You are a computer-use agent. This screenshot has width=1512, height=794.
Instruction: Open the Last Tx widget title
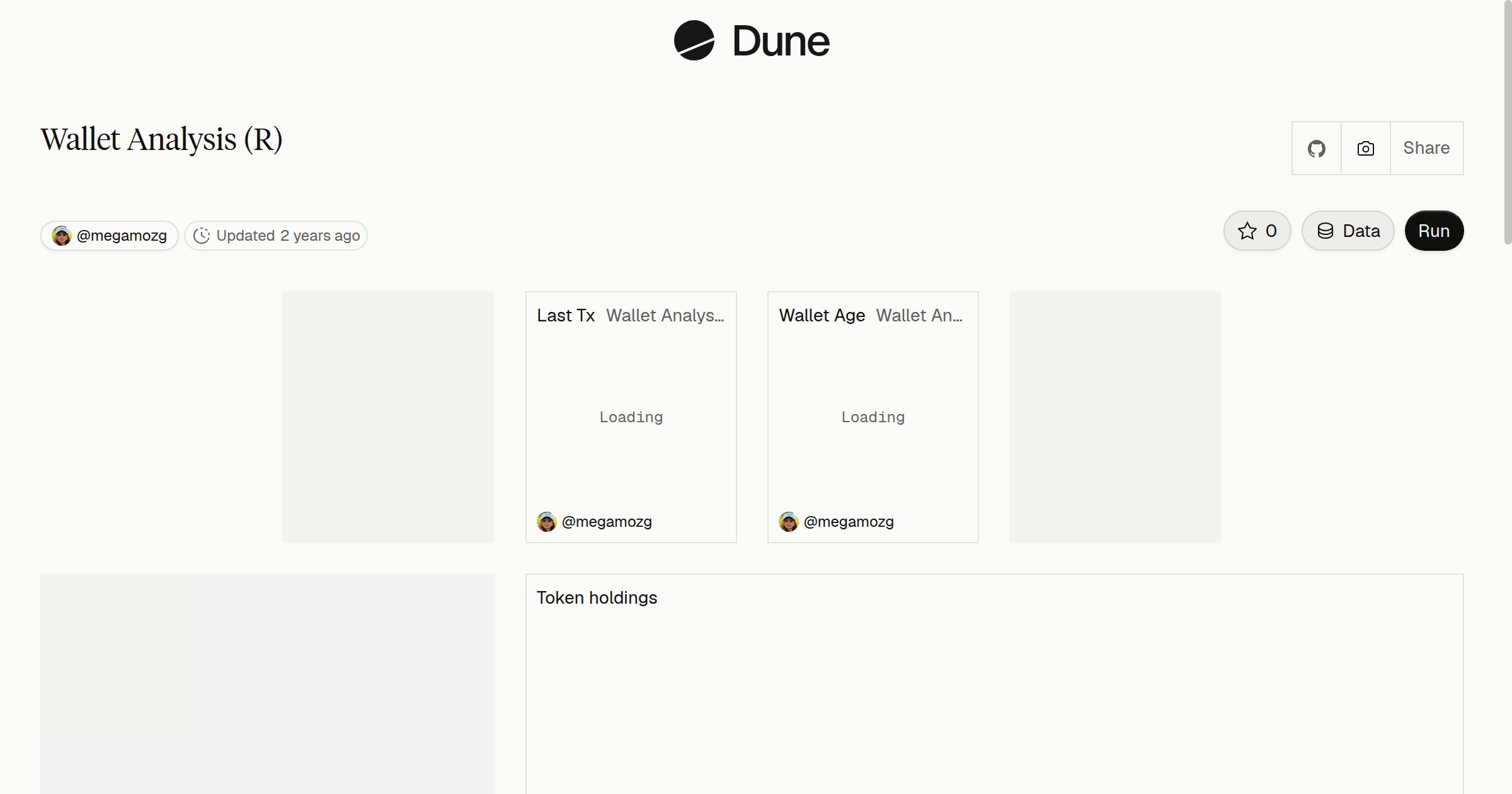point(566,315)
